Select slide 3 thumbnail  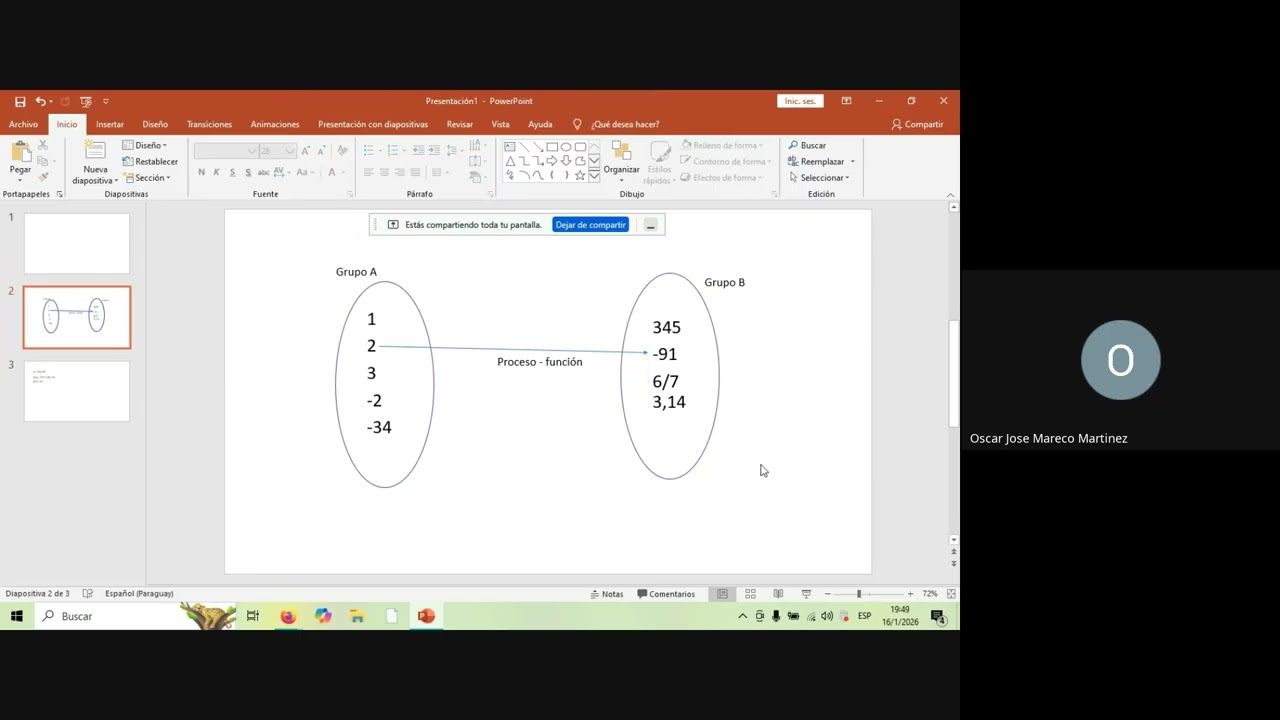(x=77, y=391)
